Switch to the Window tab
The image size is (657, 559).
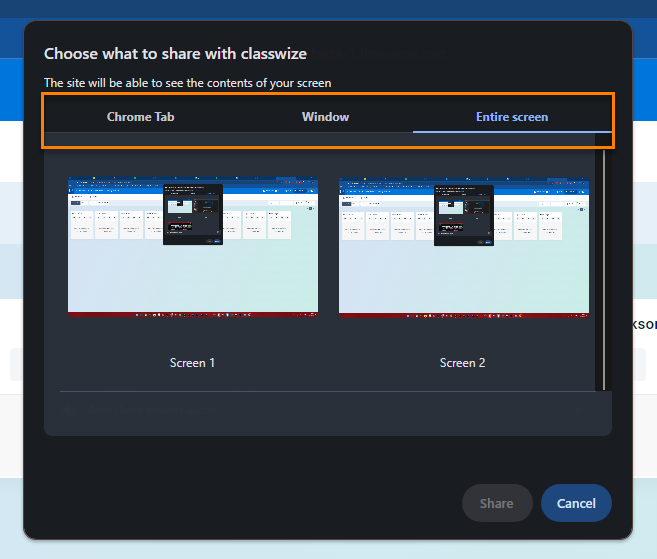pos(326,117)
